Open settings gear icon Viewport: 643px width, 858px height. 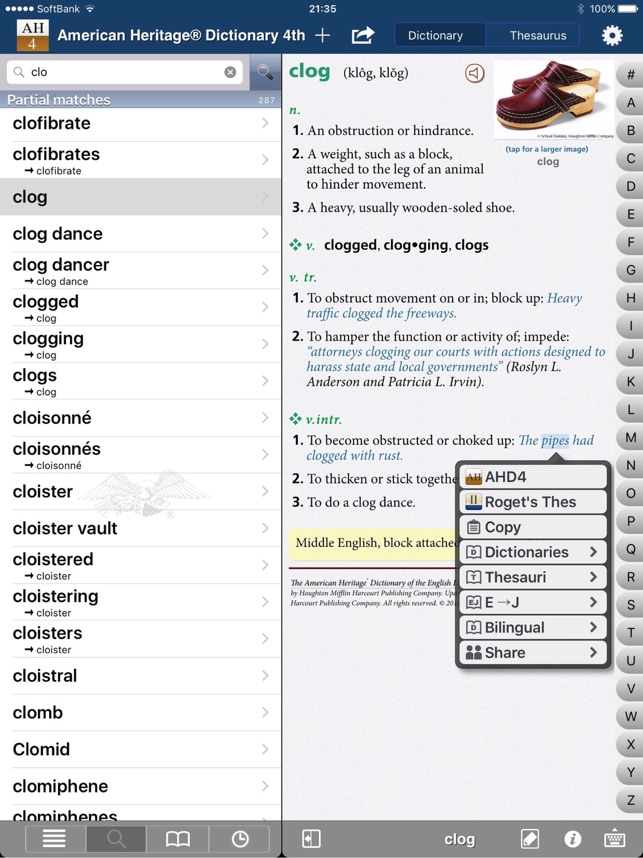pos(612,36)
